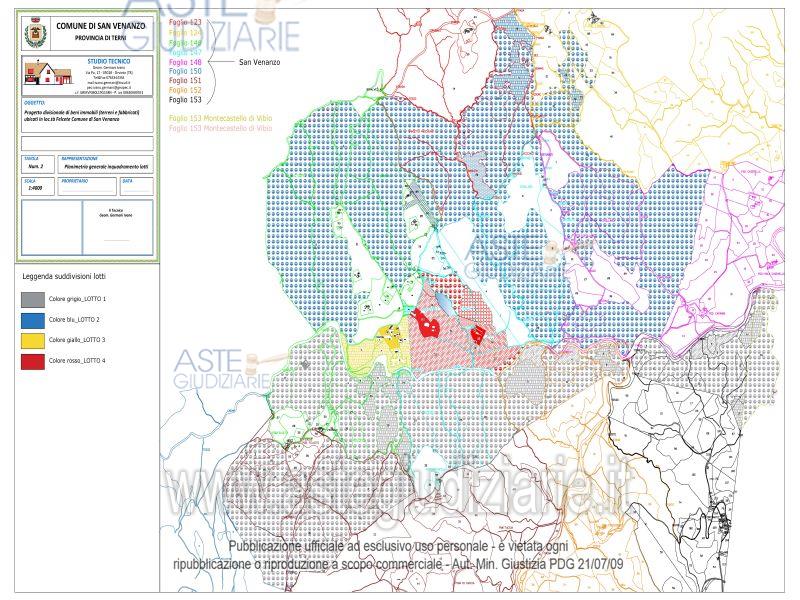Screen dimensions: 800x600
Task: Click the 'Foglio 124' legend entry
Action: pos(185,33)
